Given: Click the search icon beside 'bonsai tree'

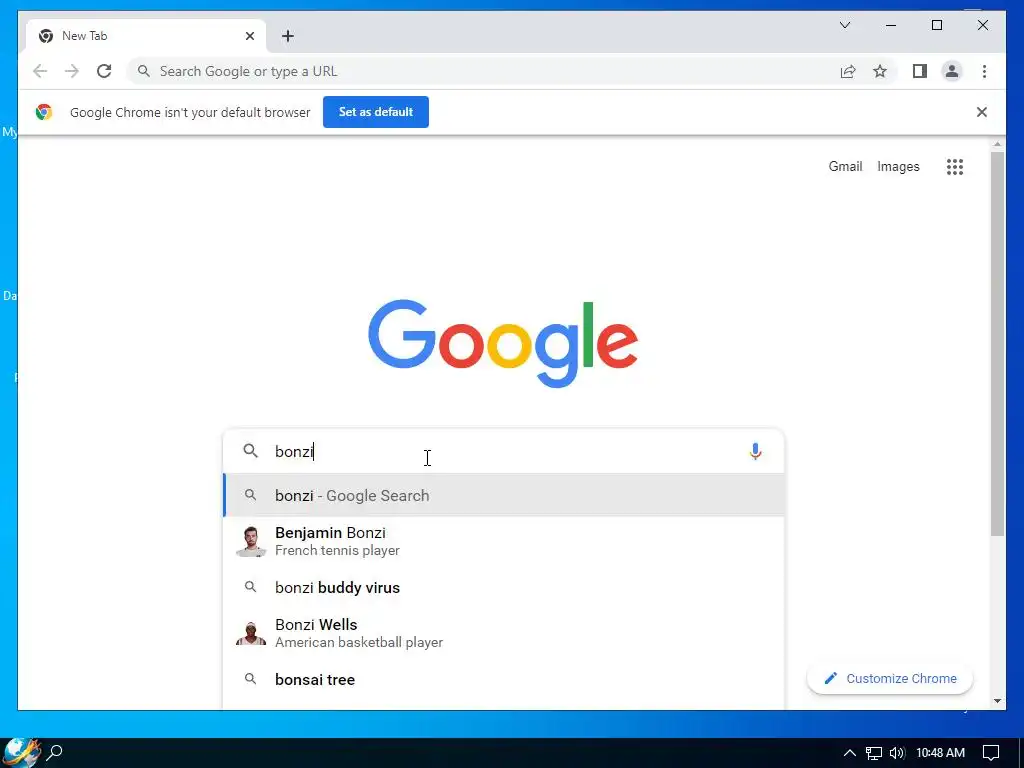Looking at the screenshot, I should click(250, 679).
